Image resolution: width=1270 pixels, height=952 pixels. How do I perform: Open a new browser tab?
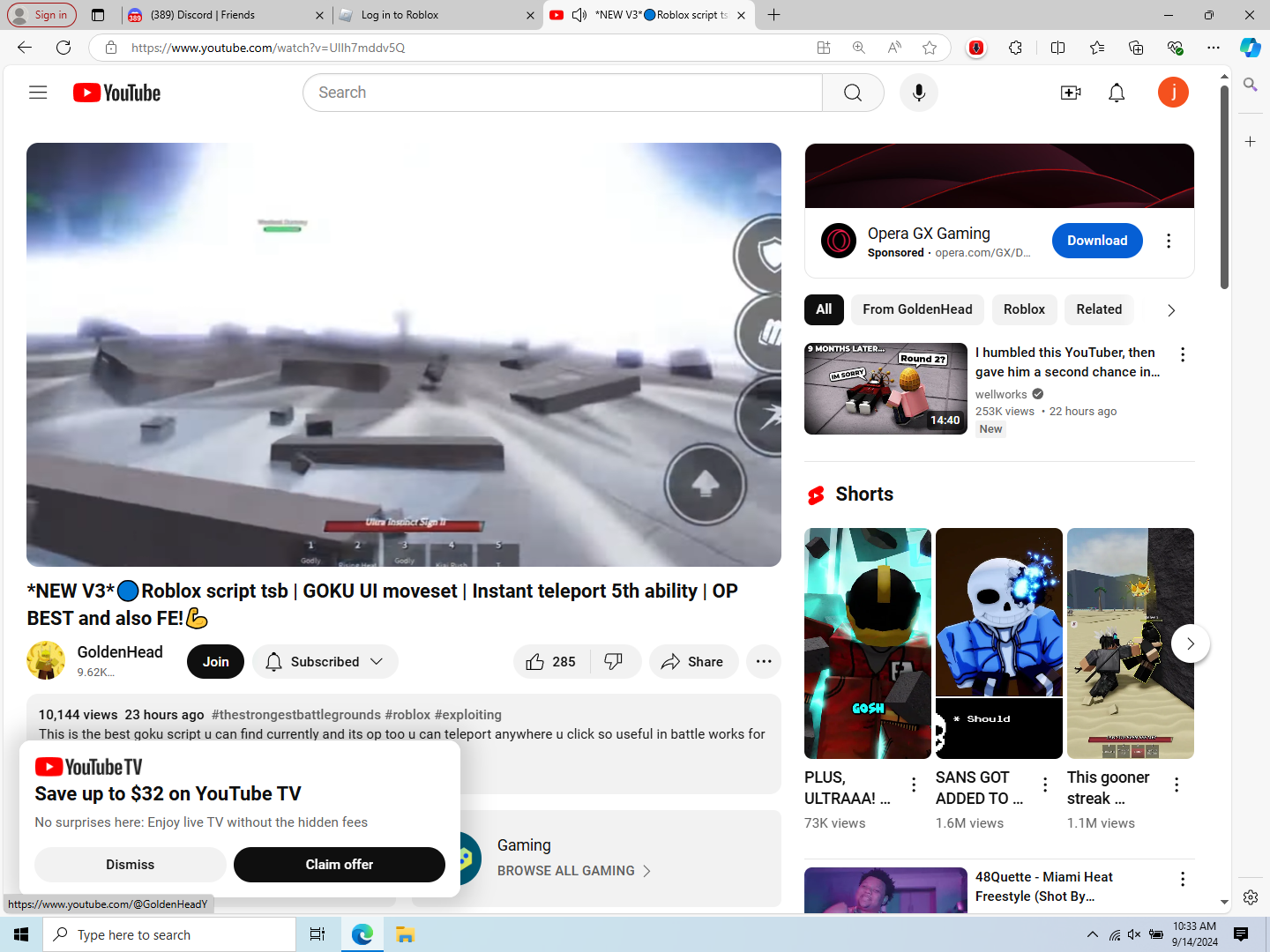[773, 15]
